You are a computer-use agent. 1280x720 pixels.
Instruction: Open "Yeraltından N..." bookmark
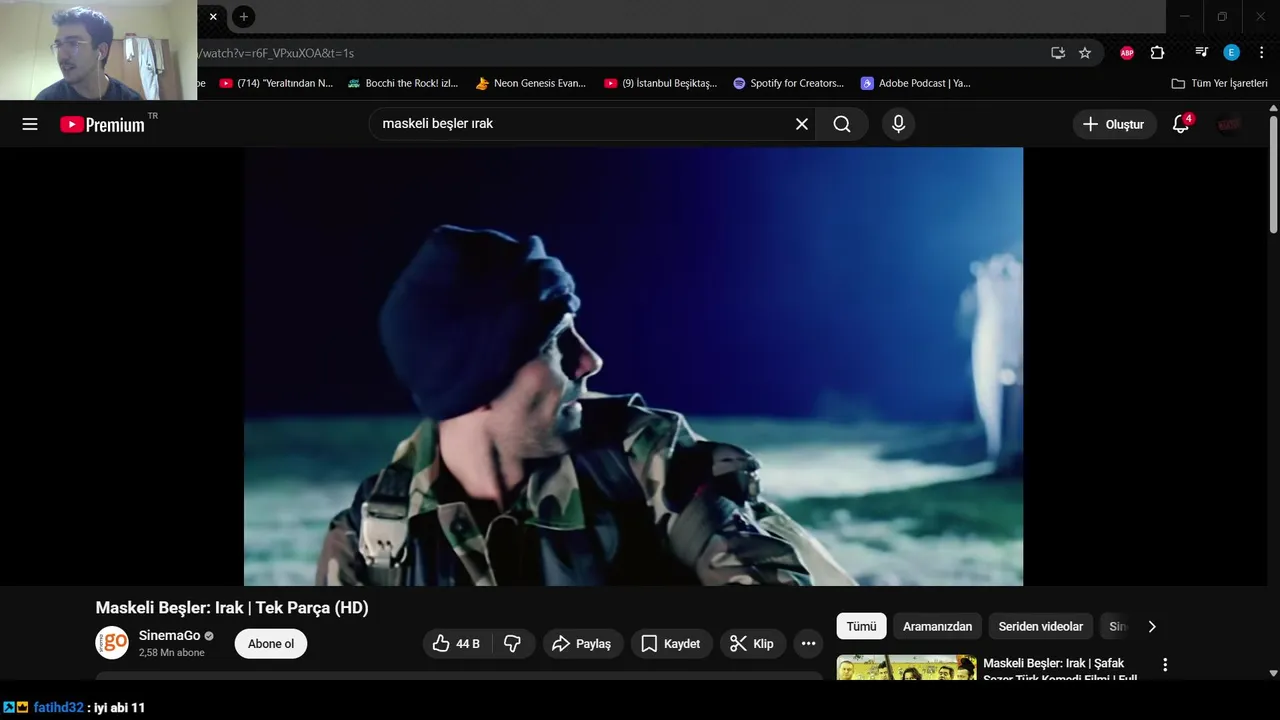pyautogui.click(x=276, y=84)
